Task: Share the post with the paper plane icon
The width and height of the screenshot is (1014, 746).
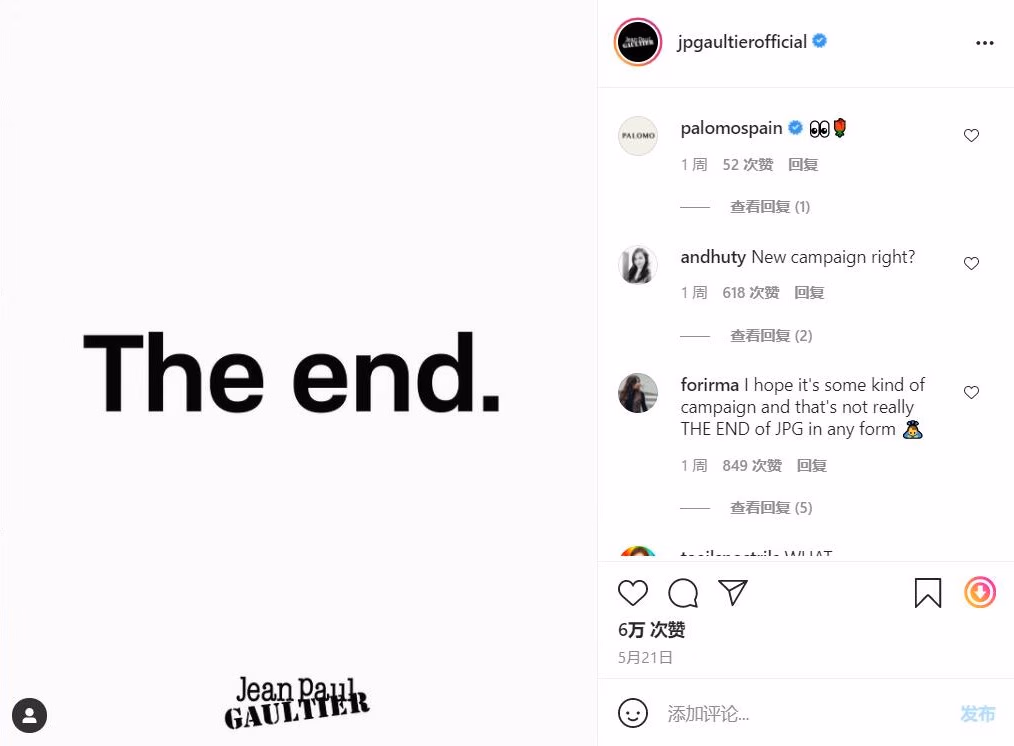Action: 733,592
